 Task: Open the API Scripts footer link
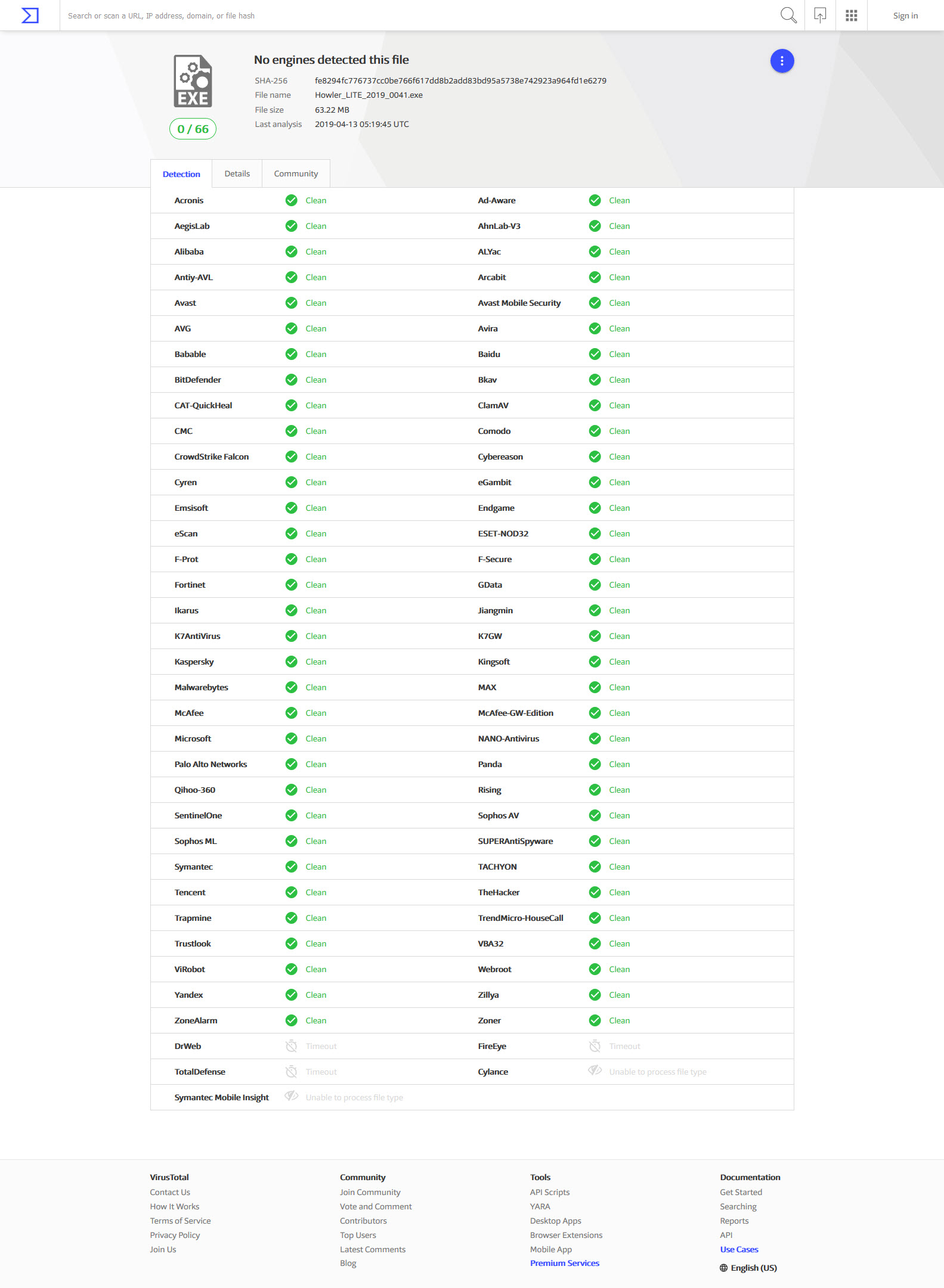pos(549,1192)
